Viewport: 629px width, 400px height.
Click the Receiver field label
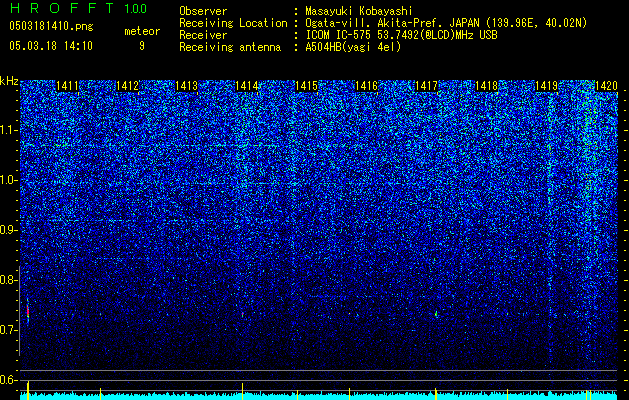(203, 35)
